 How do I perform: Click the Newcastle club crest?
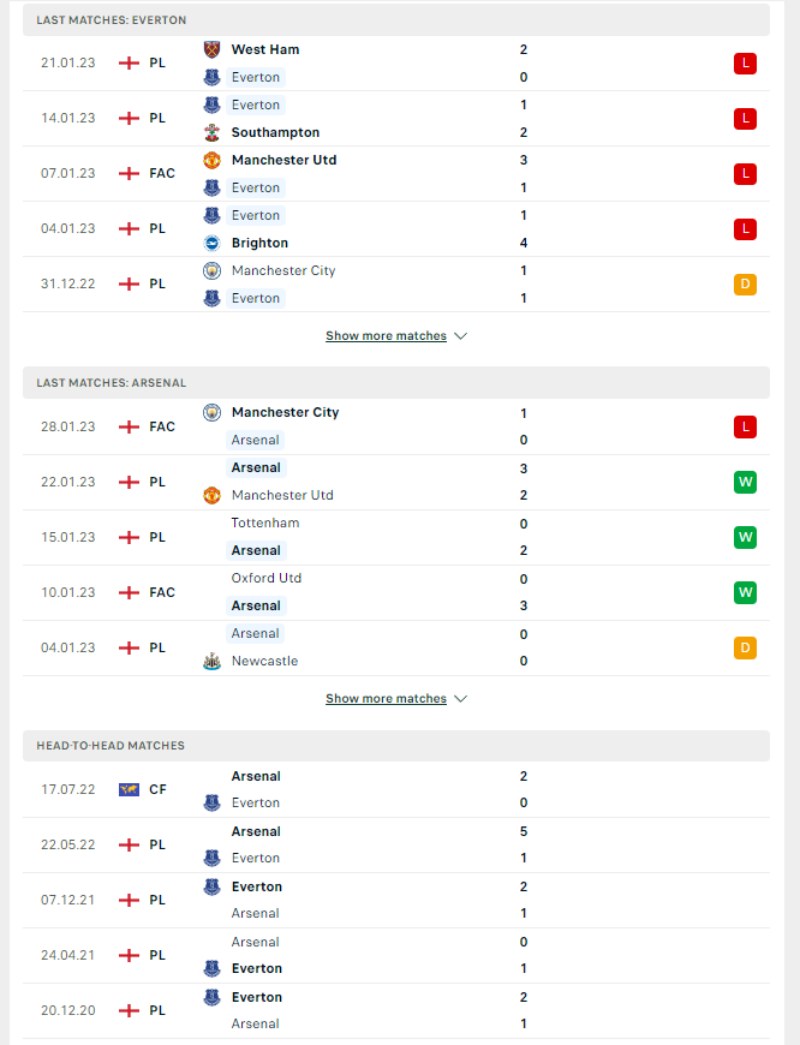[212, 661]
